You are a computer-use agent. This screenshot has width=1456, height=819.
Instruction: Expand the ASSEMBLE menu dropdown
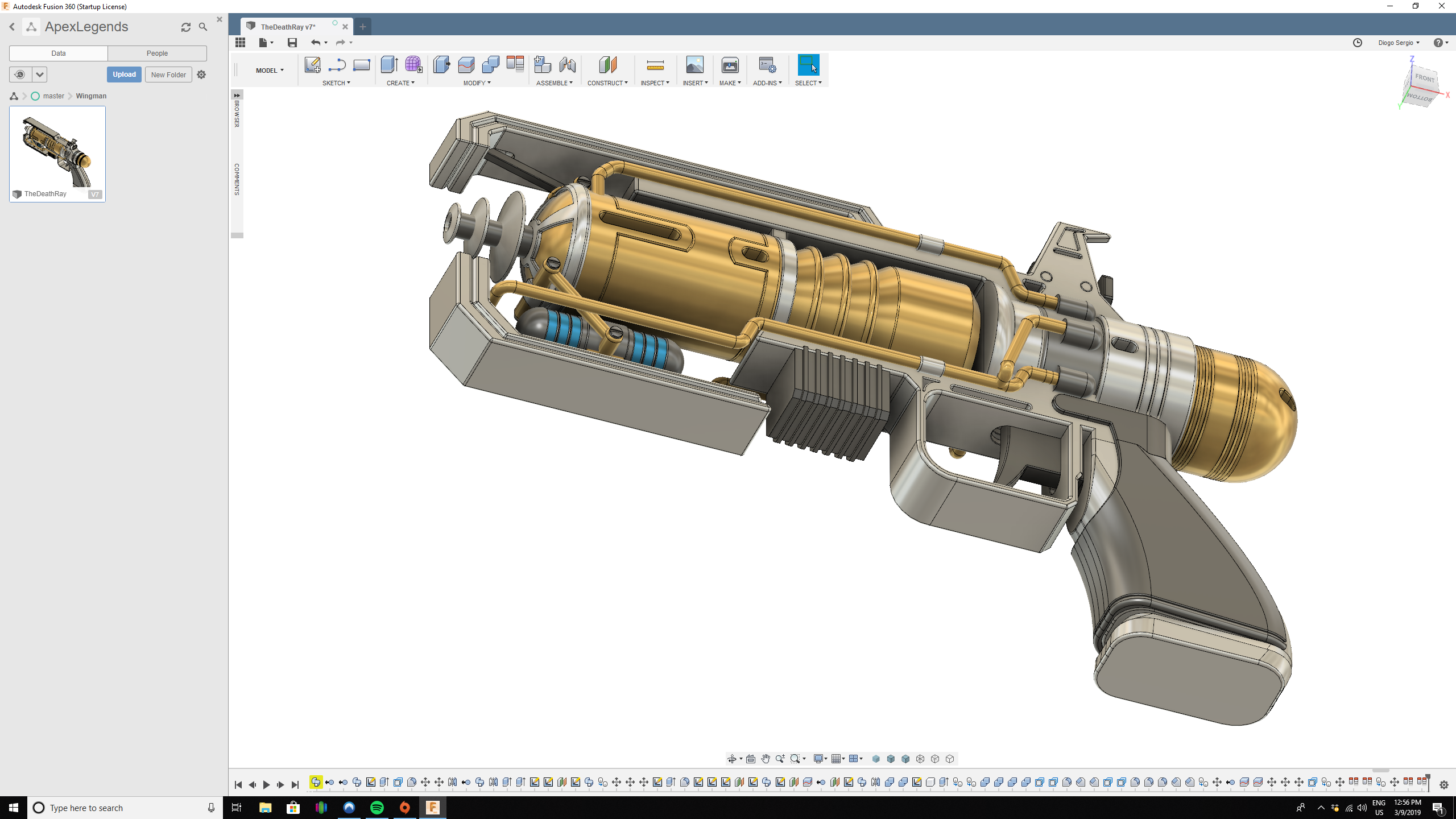(x=555, y=83)
